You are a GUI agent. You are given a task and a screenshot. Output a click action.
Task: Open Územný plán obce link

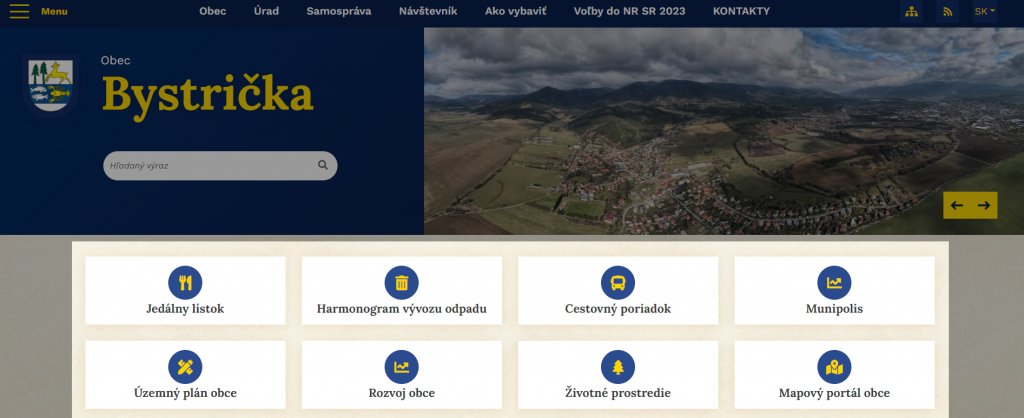tap(185, 393)
